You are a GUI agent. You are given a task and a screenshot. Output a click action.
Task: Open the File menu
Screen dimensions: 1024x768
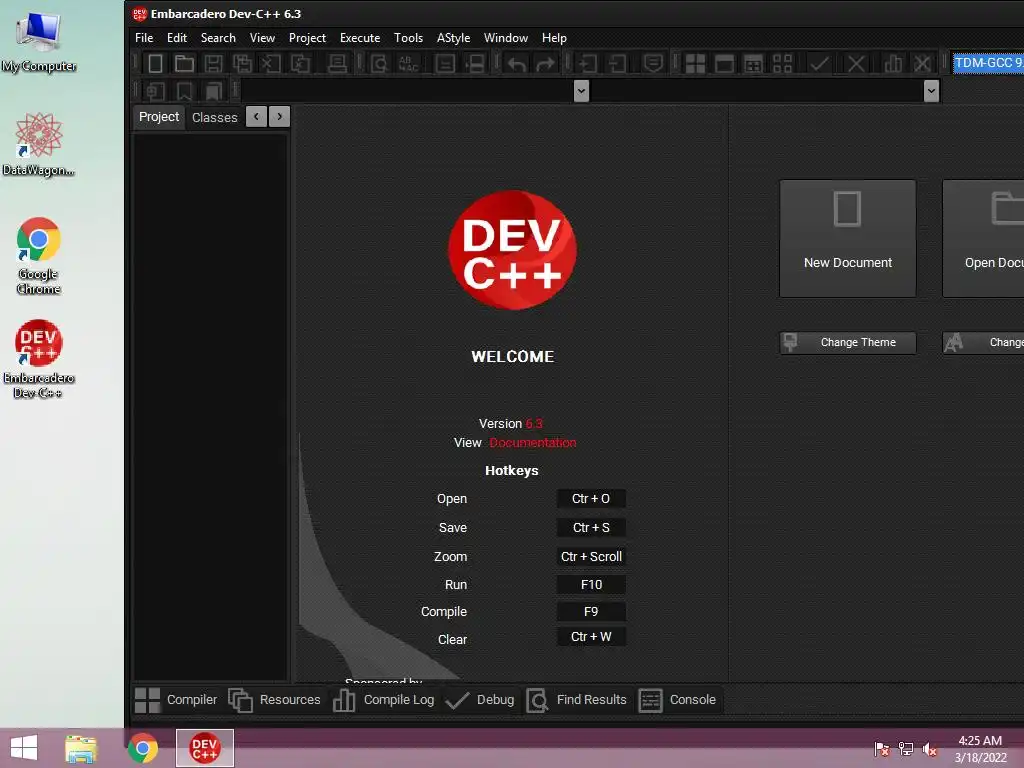click(144, 38)
